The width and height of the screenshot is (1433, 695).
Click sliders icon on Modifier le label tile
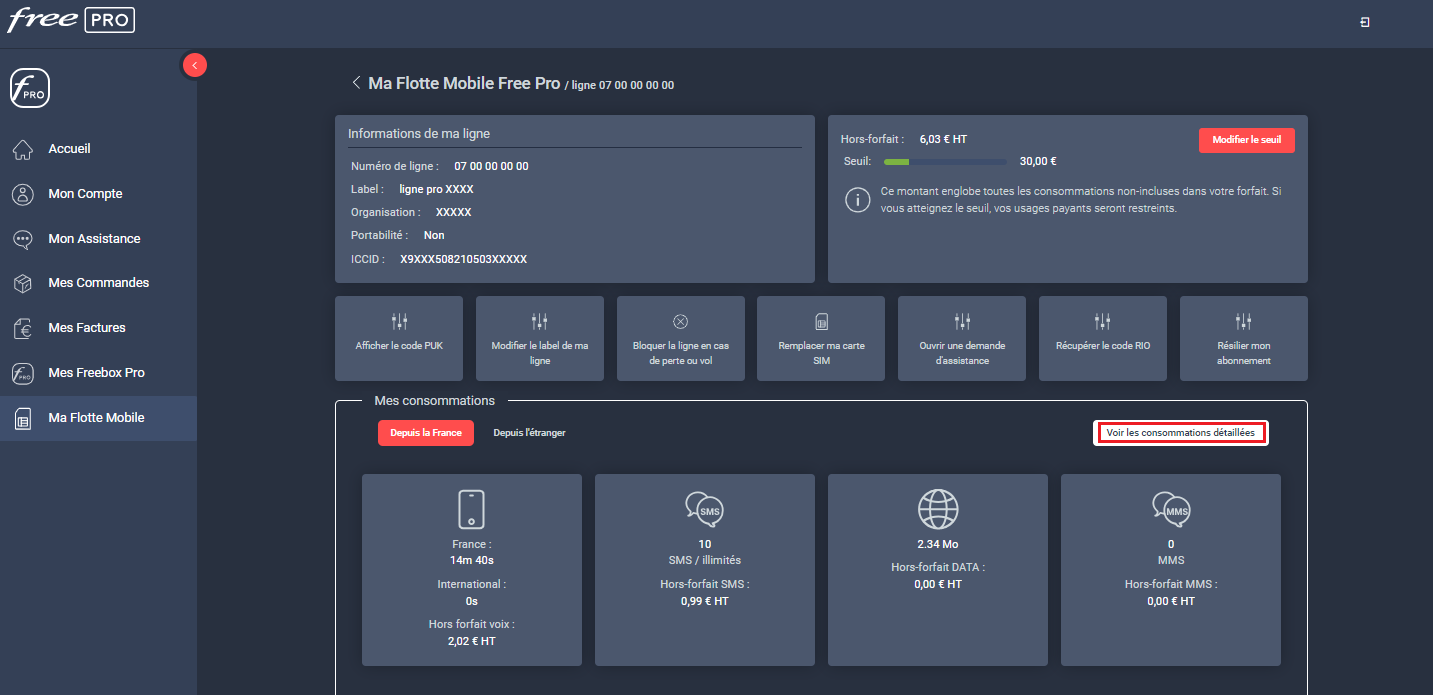(x=540, y=321)
